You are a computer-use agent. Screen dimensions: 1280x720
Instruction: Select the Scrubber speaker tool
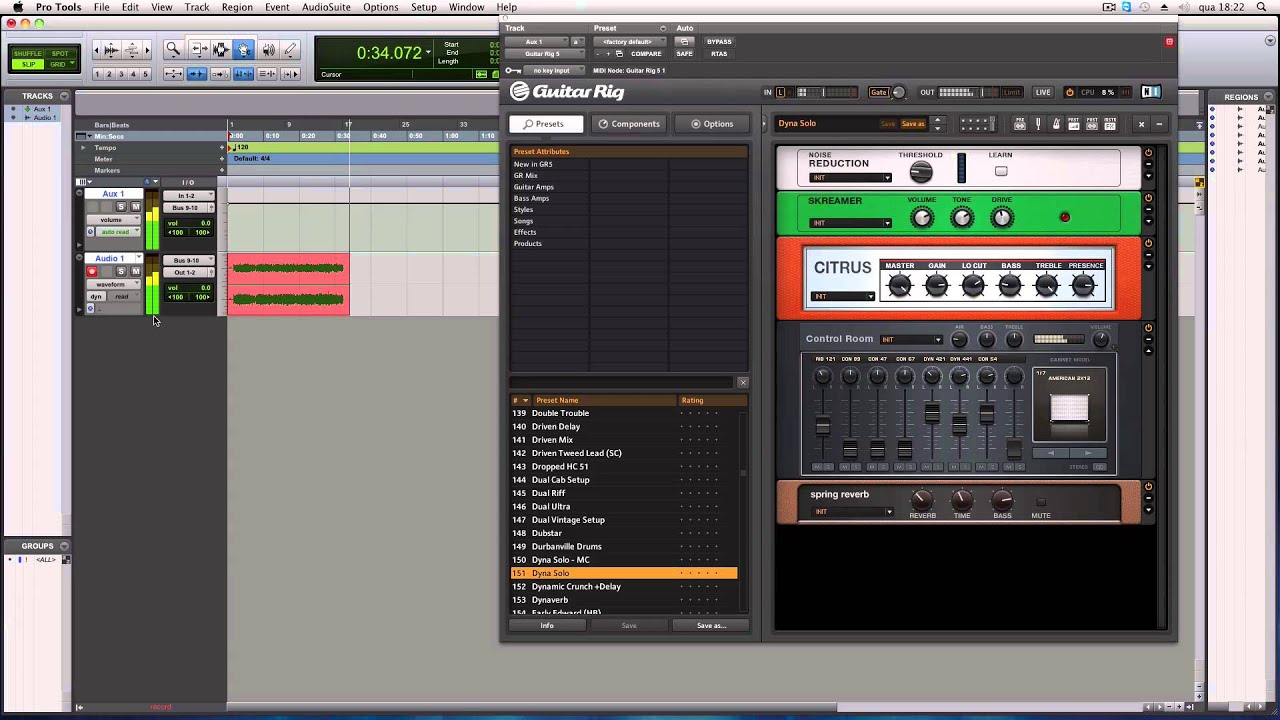coord(268,49)
